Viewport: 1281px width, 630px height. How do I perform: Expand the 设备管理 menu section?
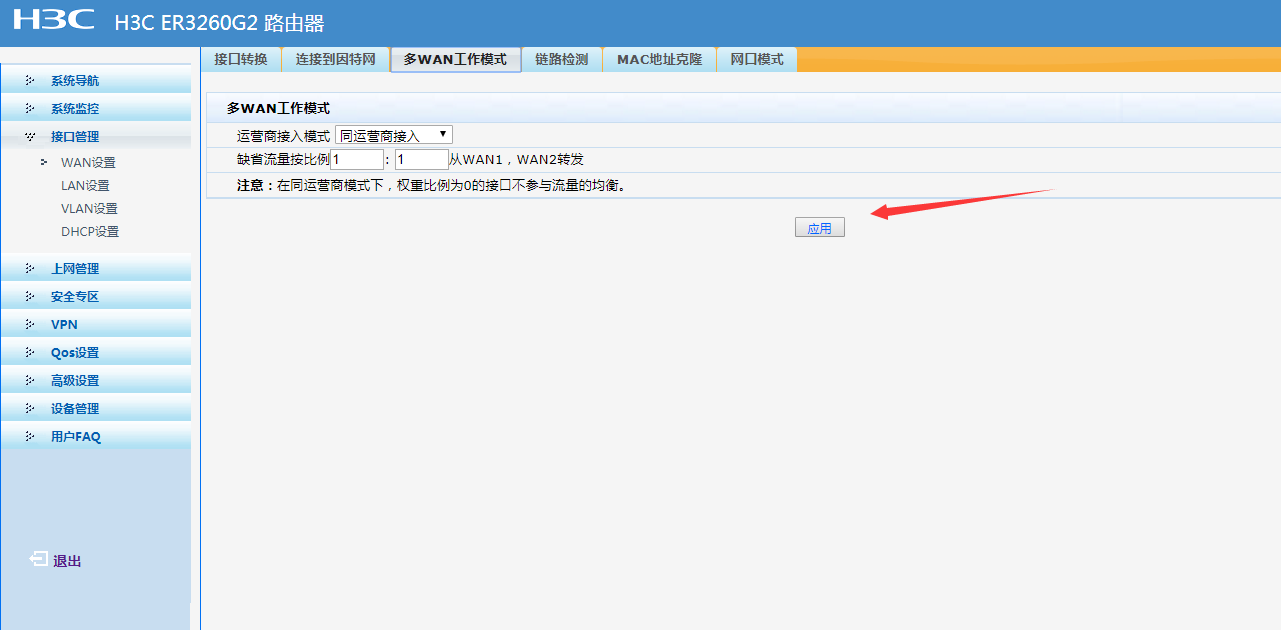[96, 409]
